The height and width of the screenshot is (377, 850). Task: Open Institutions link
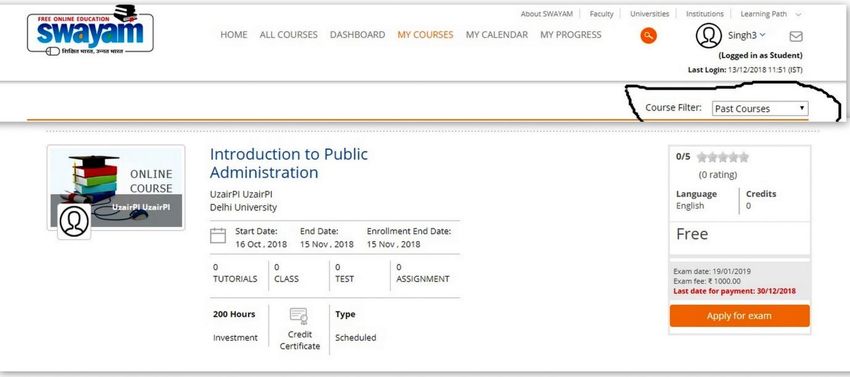coord(705,14)
